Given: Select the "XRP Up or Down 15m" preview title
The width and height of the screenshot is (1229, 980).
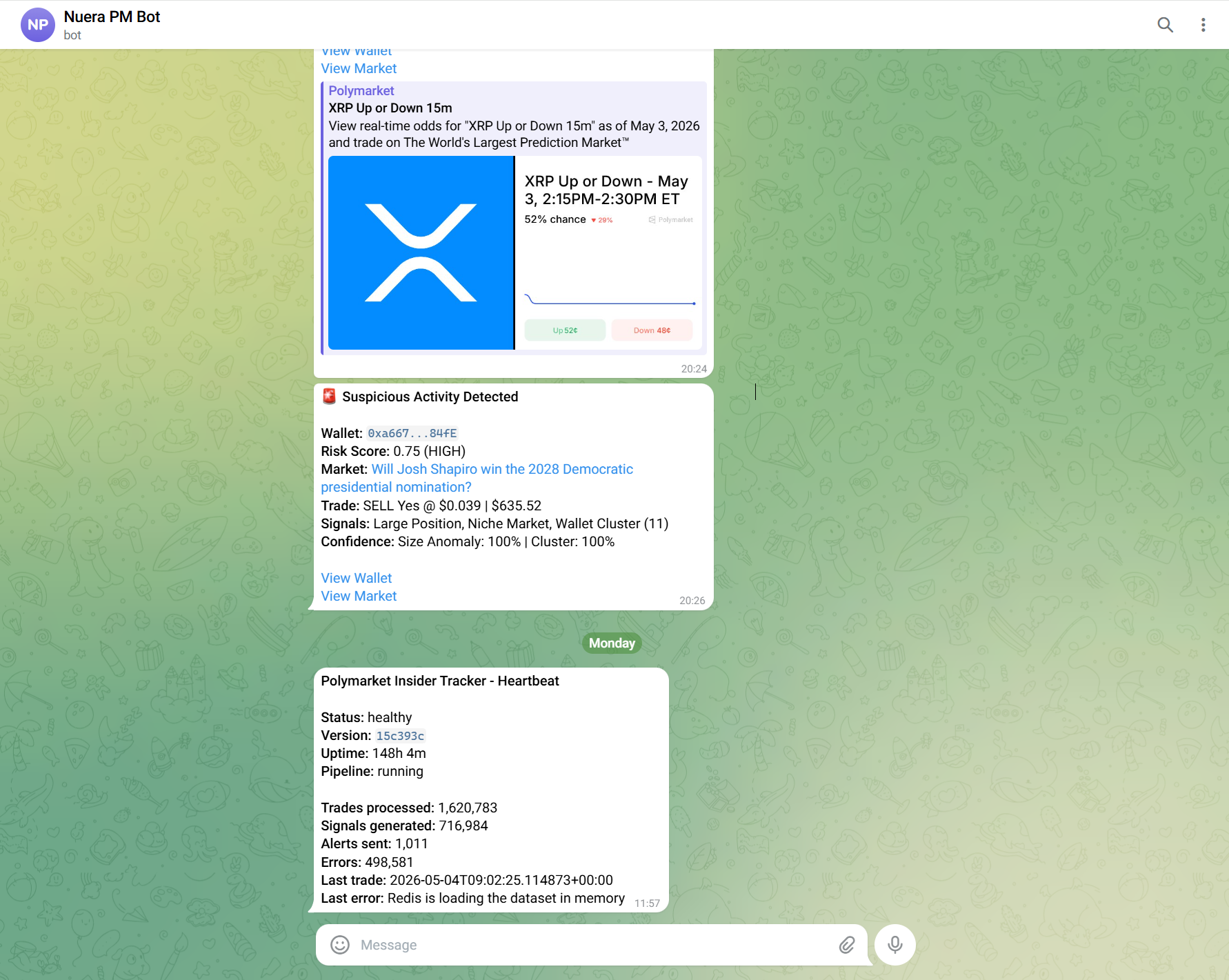Looking at the screenshot, I should coord(390,108).
